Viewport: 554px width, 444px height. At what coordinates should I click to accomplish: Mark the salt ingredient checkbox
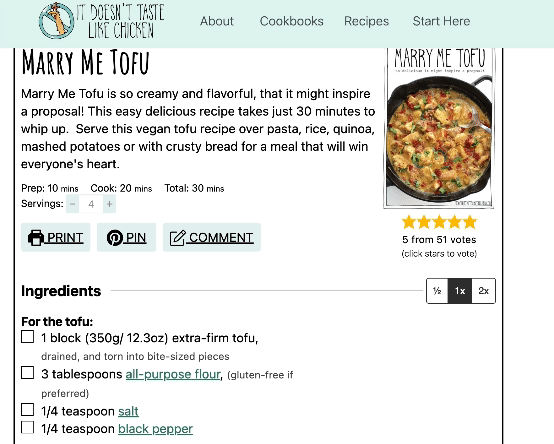(x=28, y=410)
